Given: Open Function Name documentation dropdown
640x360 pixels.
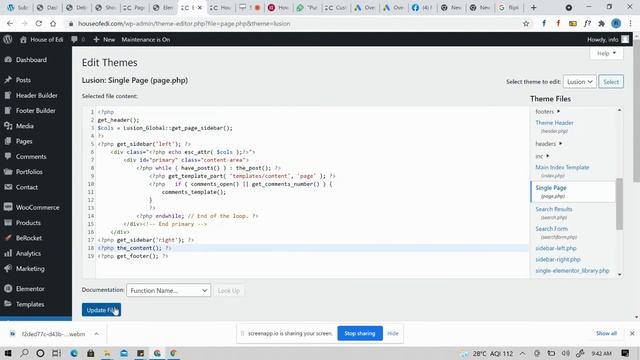Looking at the screenshot, I should [169, 291].
